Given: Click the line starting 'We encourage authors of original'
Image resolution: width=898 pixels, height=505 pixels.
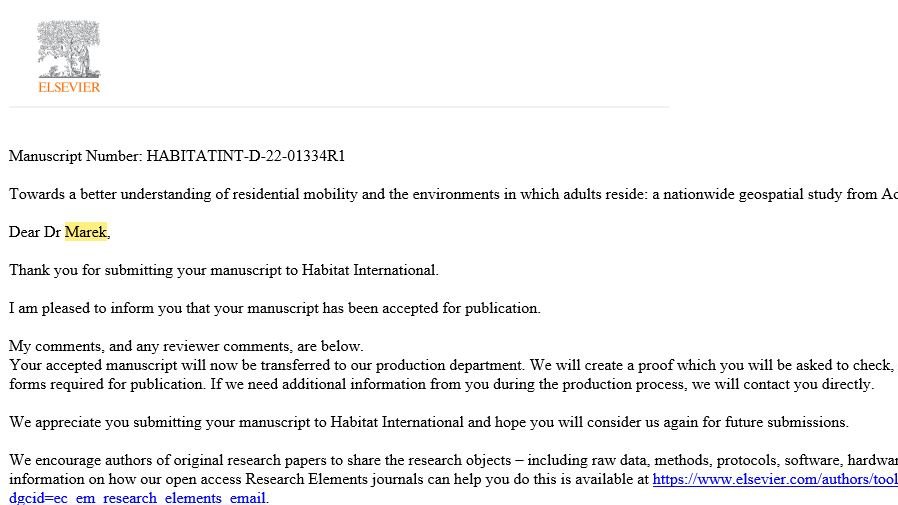Looking at the screenshot, I should [453, 460].
